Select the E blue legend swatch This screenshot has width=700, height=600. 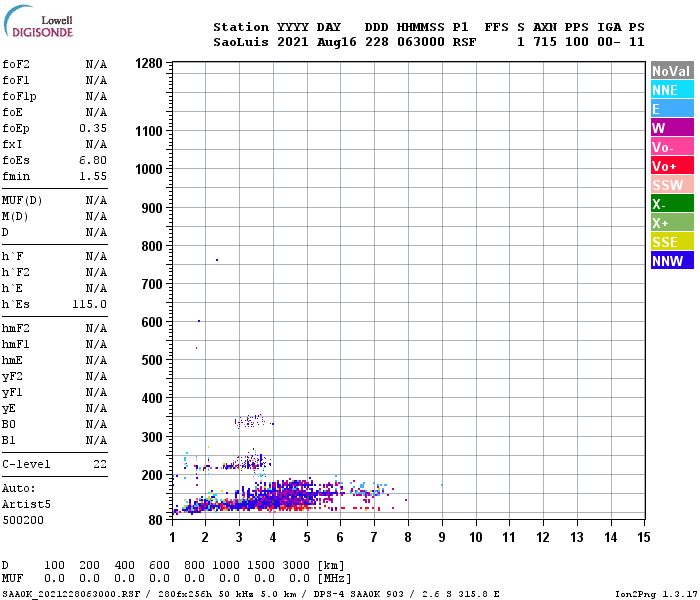672,109
